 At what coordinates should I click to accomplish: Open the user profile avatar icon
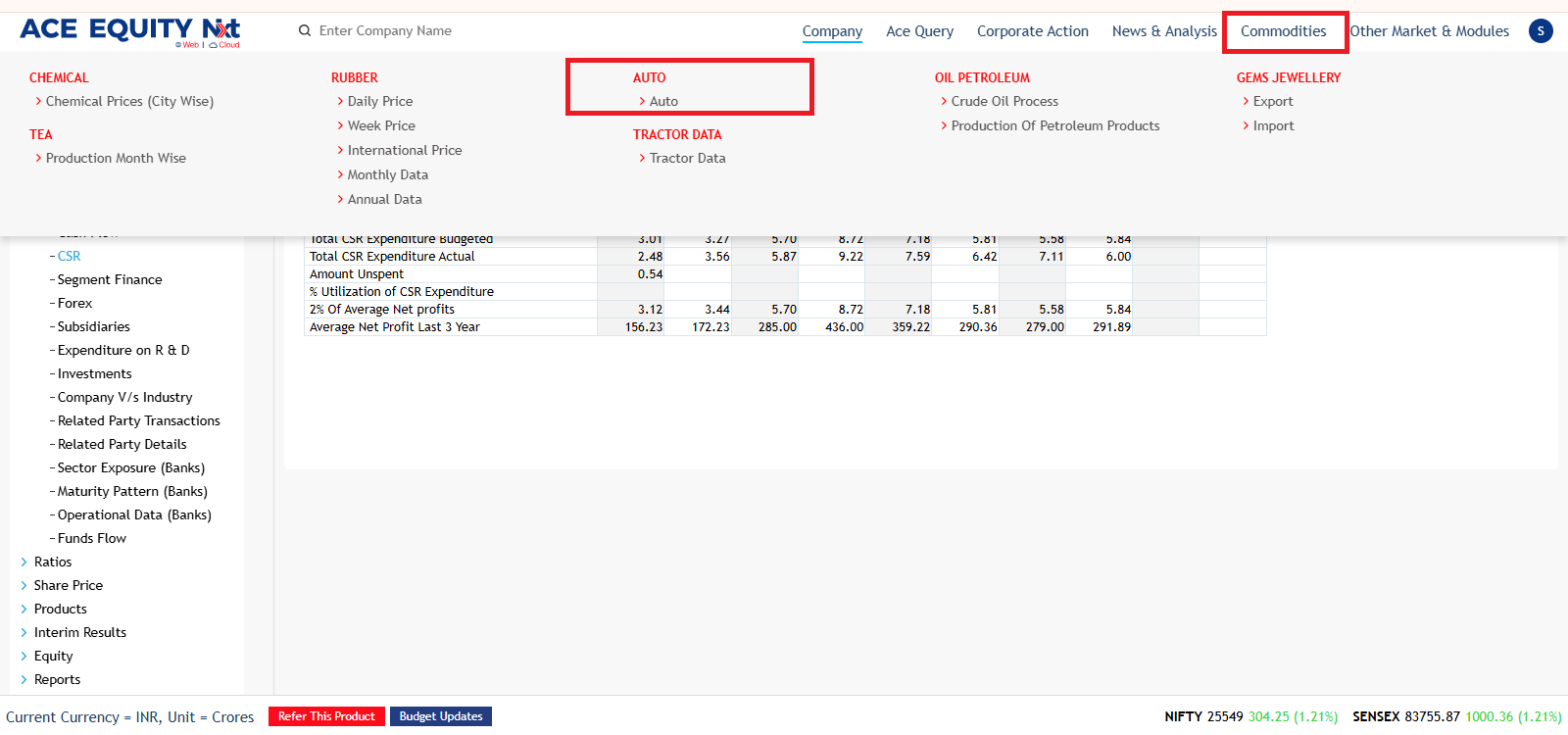(x=1540, y=31)
